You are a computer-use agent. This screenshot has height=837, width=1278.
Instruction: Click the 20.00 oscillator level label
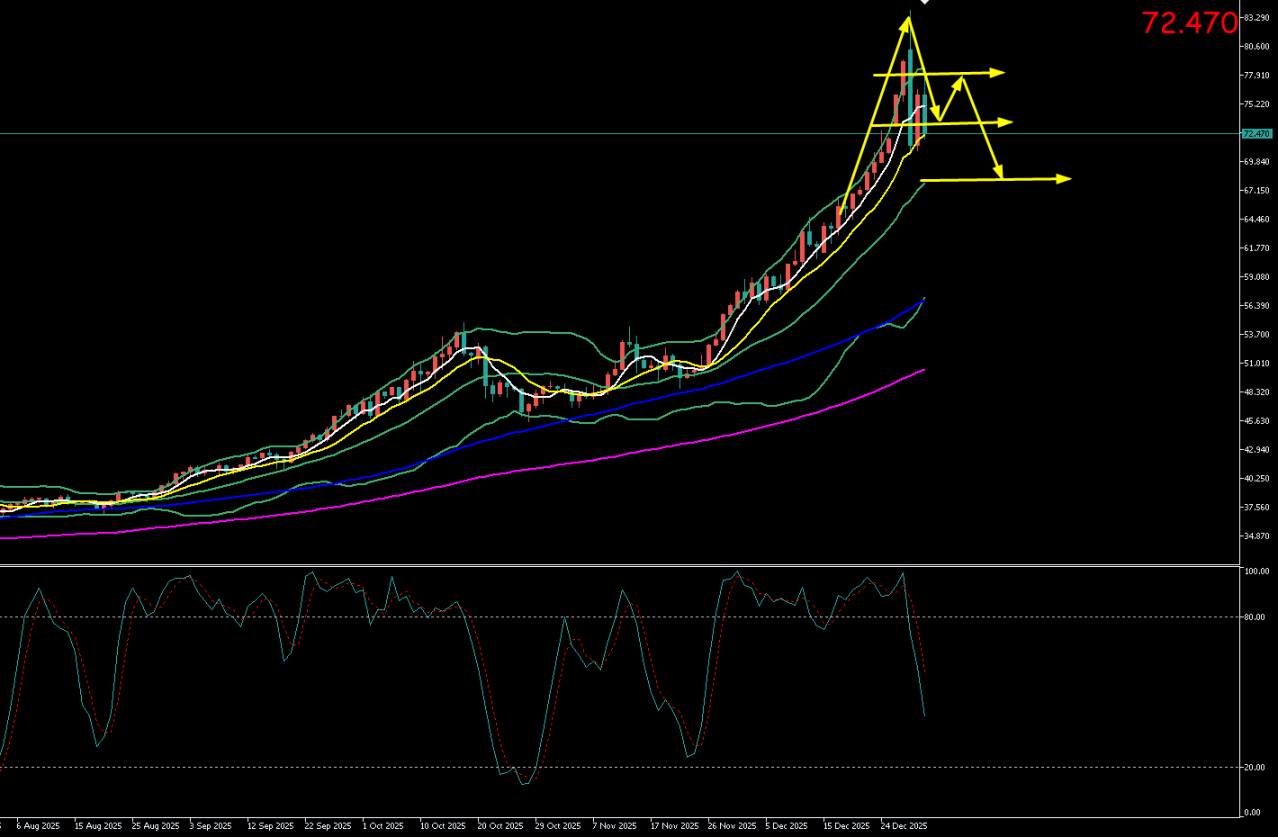pos(1253,767)
